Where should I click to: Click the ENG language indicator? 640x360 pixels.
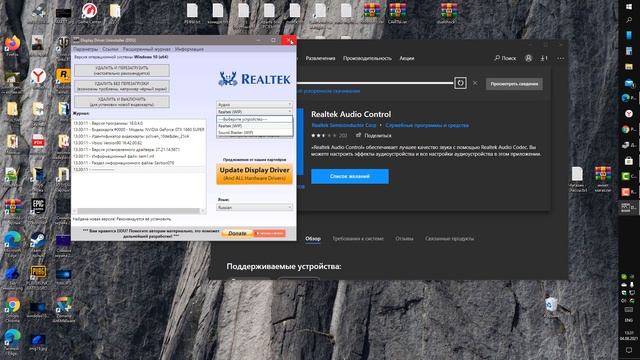[629, 320]
